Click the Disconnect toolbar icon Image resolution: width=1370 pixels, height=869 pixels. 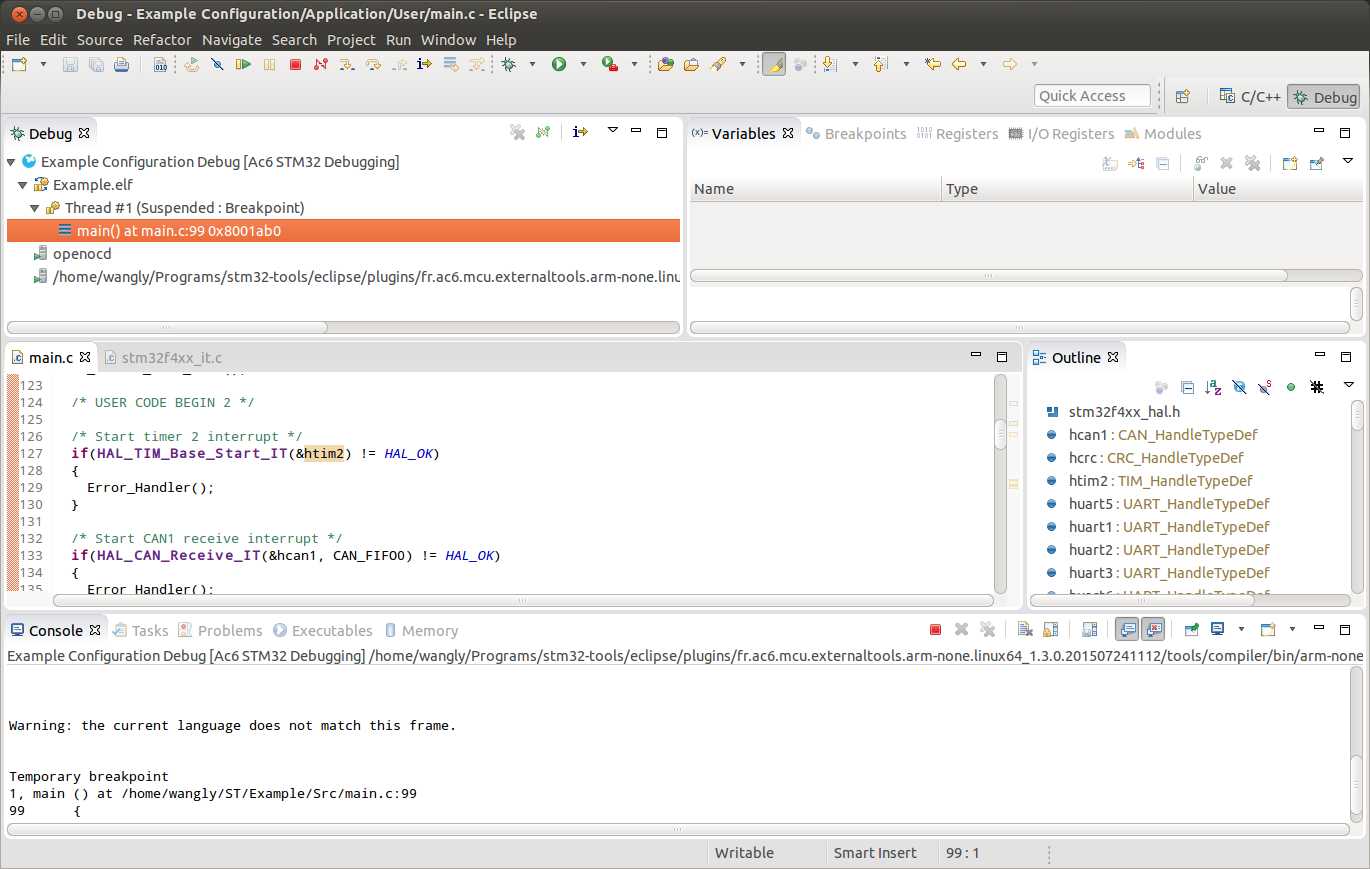coord(321,65)
